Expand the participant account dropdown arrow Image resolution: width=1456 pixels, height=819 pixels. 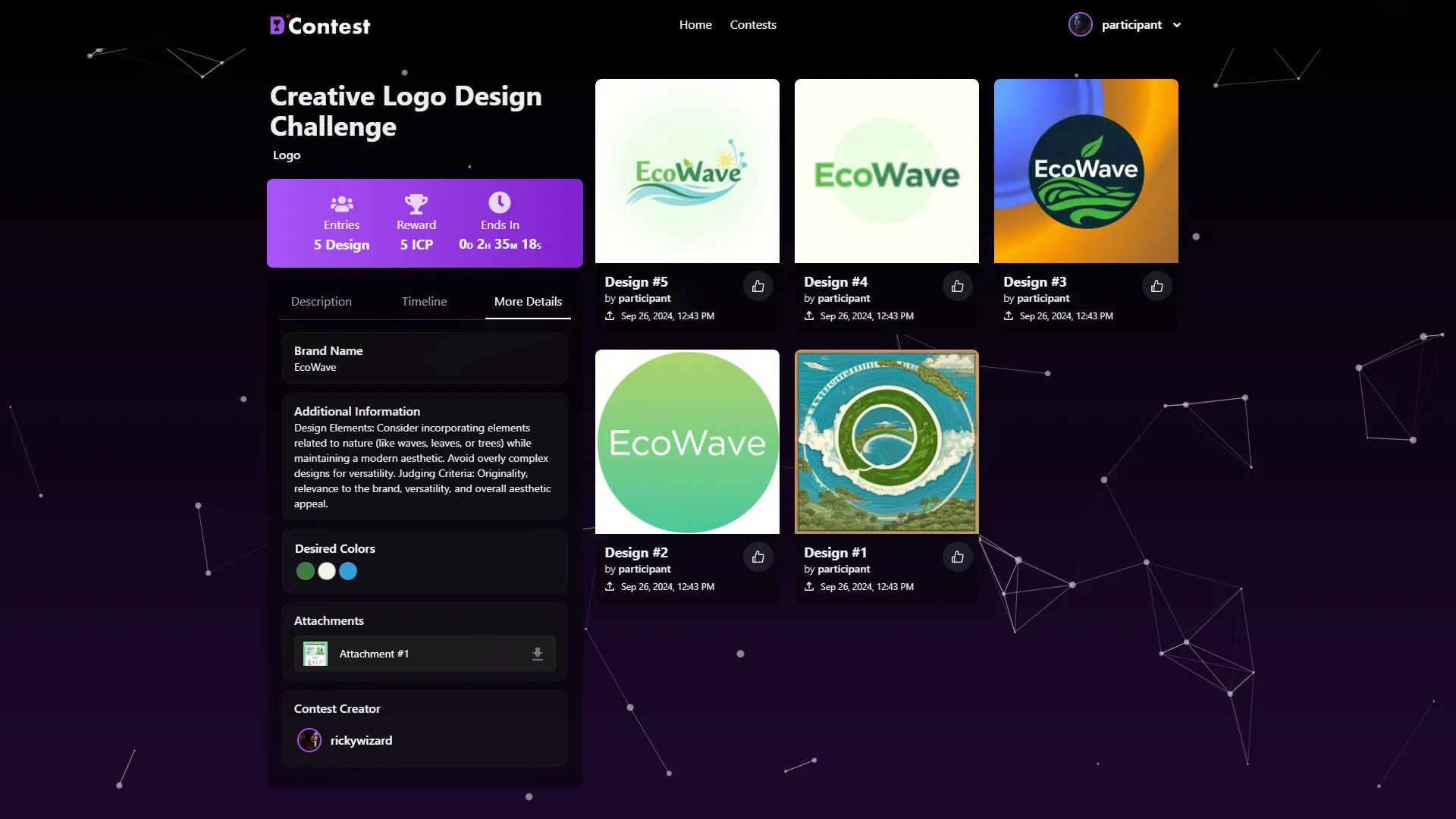click(1177, 25)
